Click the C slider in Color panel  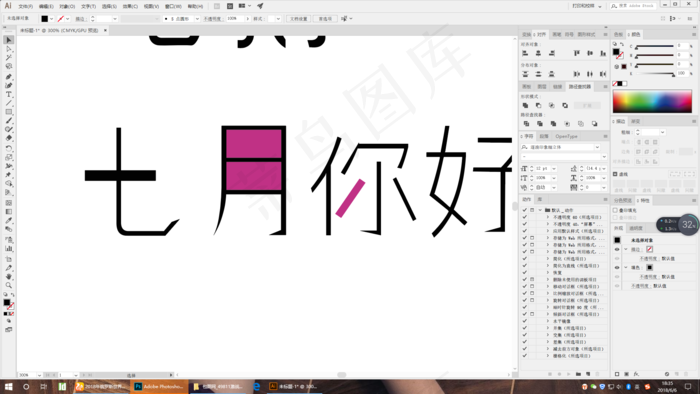click(x=655, y=46)
